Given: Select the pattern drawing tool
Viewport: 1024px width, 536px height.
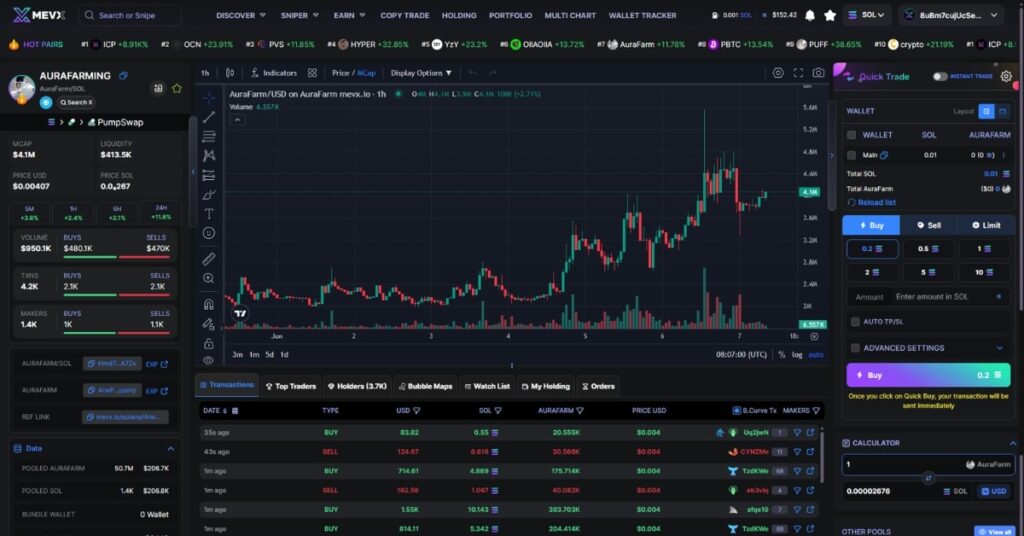Looking at the screenshot, I should click(208, 155).
